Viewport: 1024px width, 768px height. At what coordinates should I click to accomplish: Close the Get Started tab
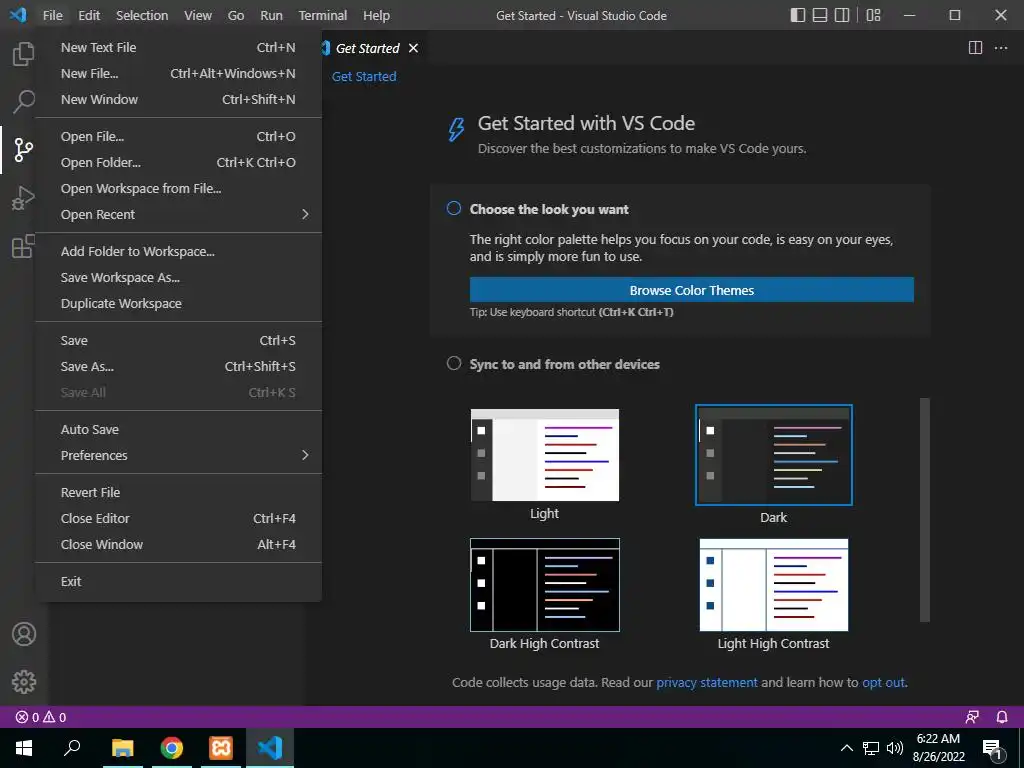point(413,48)
